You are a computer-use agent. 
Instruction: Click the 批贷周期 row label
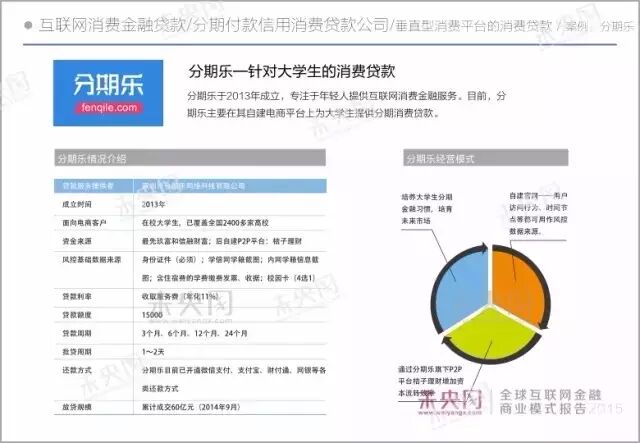tap(77, 352)
